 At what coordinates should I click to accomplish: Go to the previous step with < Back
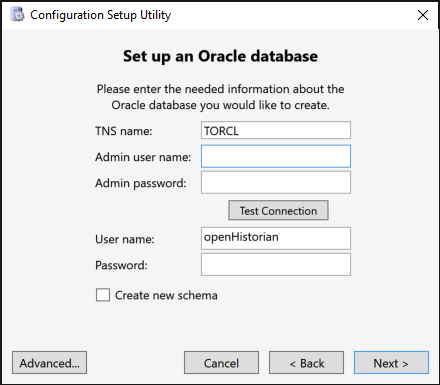point(306,363)
